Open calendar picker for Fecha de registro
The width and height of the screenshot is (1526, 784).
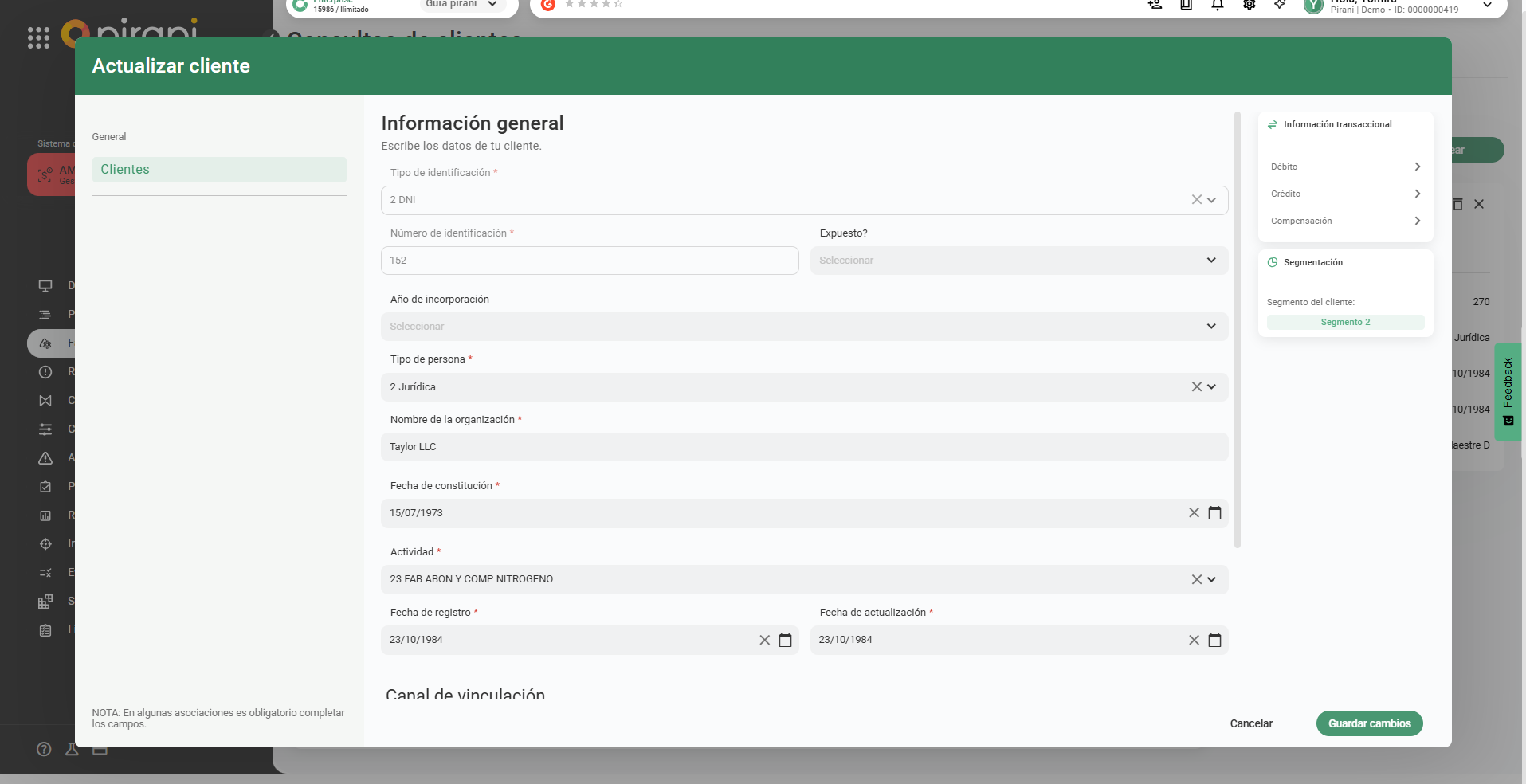785,641
